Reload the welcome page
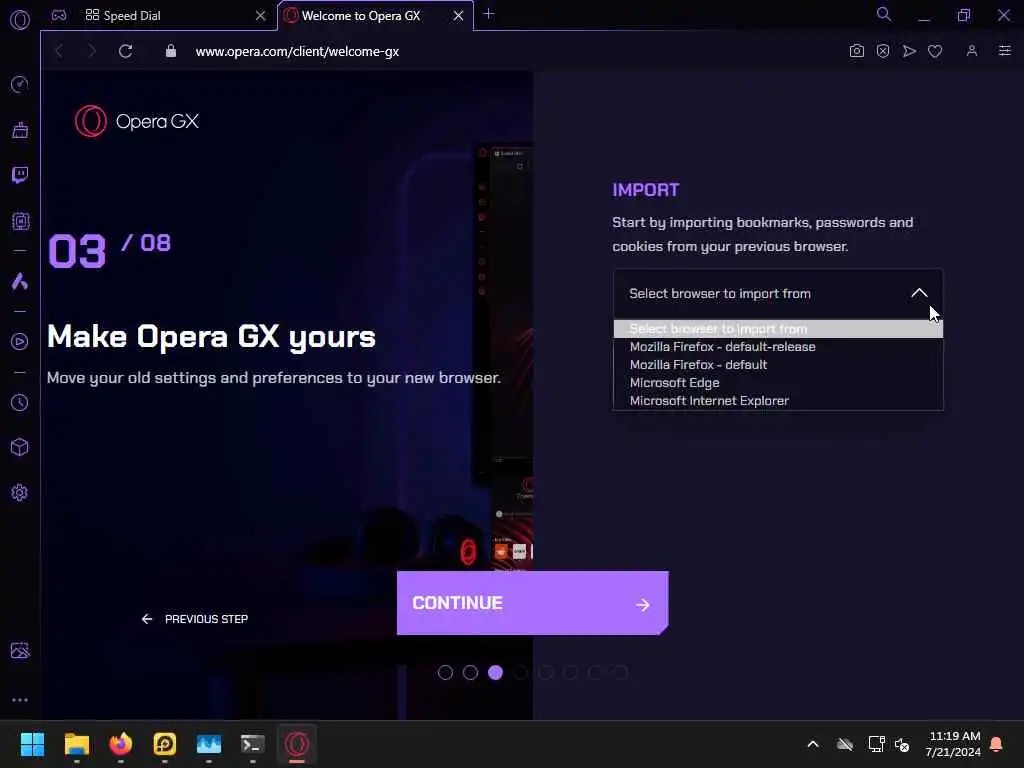 (125, 51)
